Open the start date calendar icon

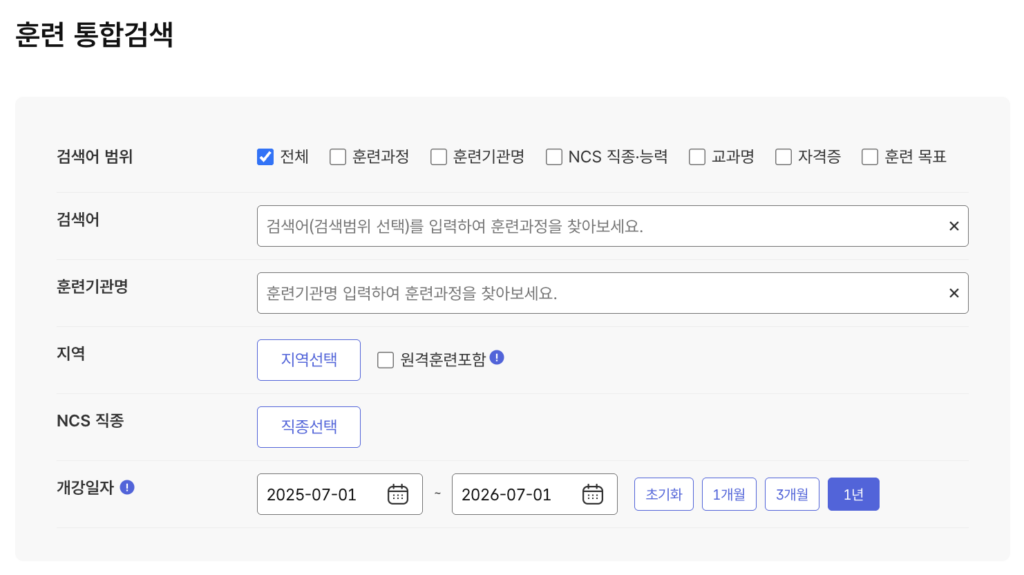(x=398, y=494)
